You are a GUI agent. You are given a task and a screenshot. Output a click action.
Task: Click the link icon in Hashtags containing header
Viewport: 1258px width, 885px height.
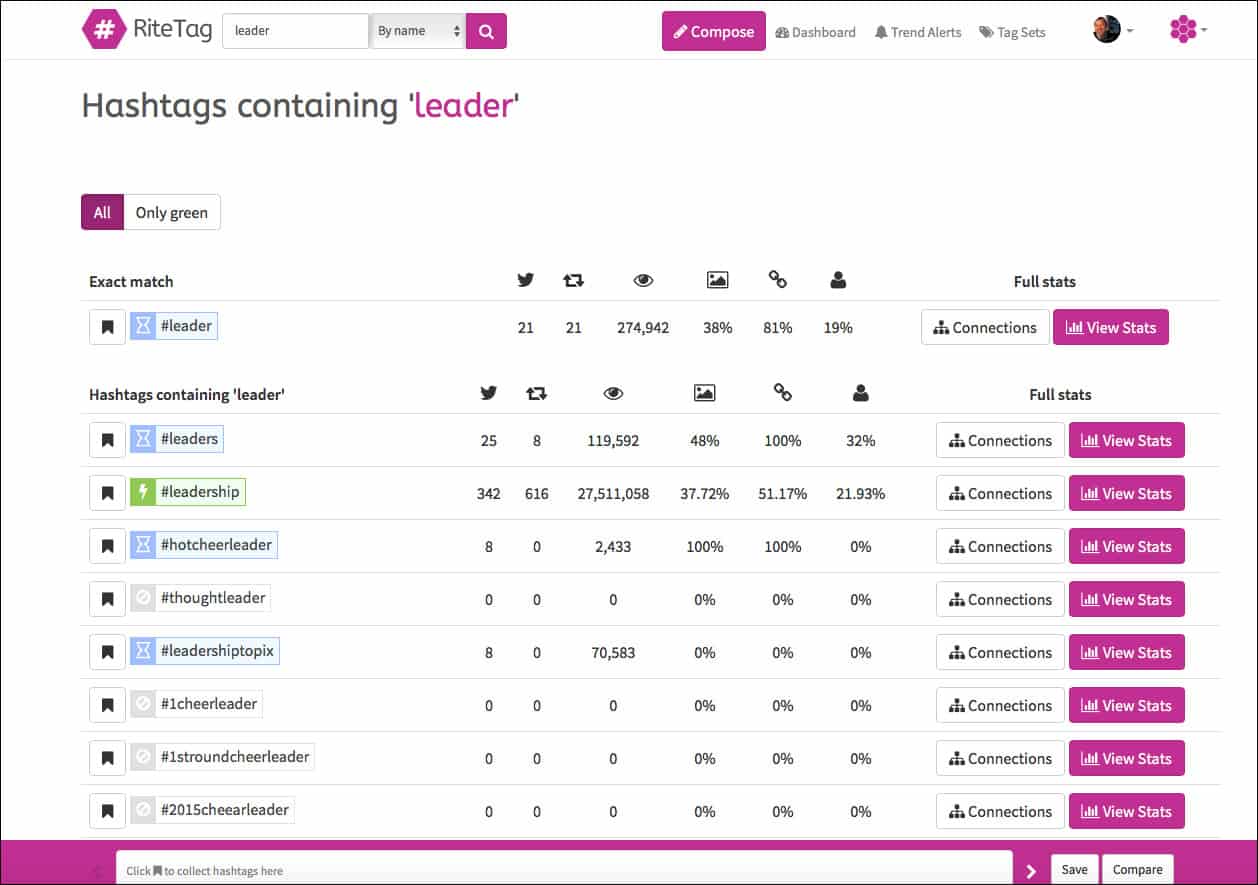783,394
